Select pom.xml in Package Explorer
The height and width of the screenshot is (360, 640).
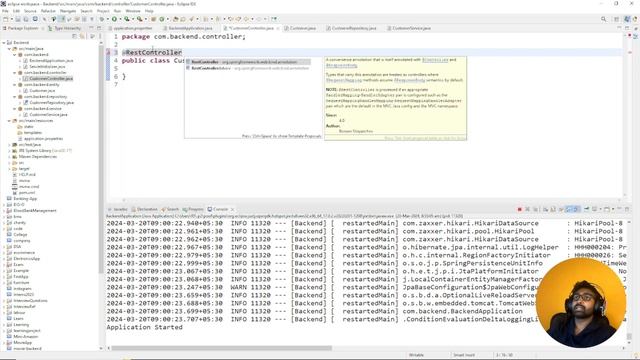pyautogui.click(x=24, y=193)
